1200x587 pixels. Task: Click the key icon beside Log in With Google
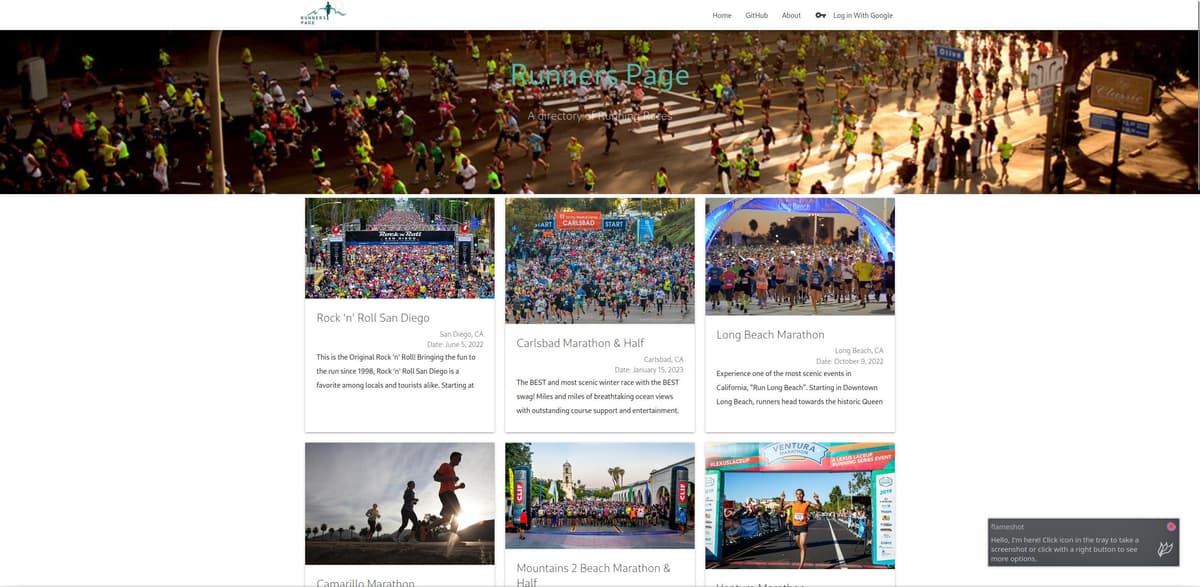pyautogui.click(x=820, y=15)
